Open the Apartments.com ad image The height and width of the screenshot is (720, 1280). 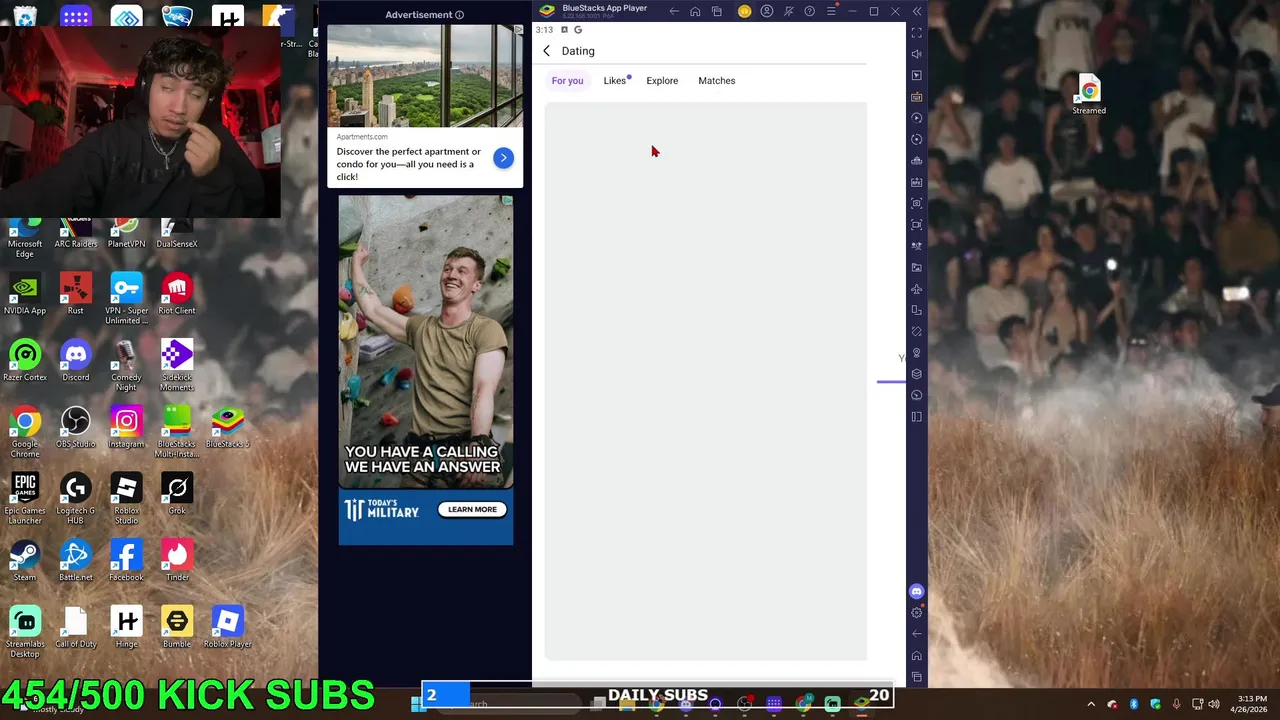425,76
